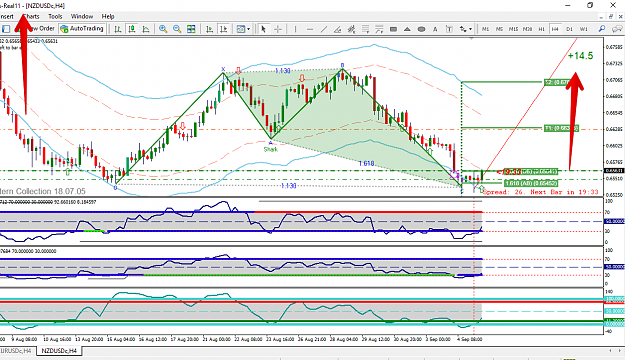The height and width of the screenshot is (360, 625).
Task: Set timeframe to W1
Action: point(584,29)
